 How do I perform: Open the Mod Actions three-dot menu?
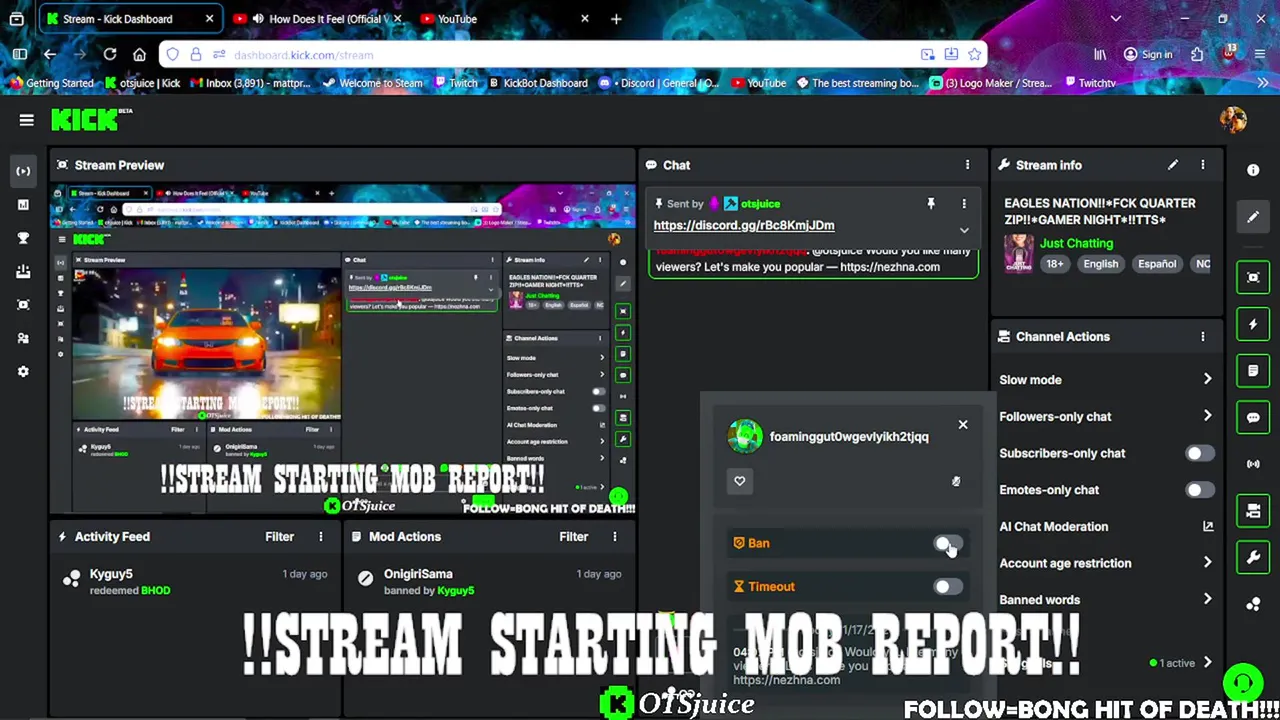coord(615,537)
